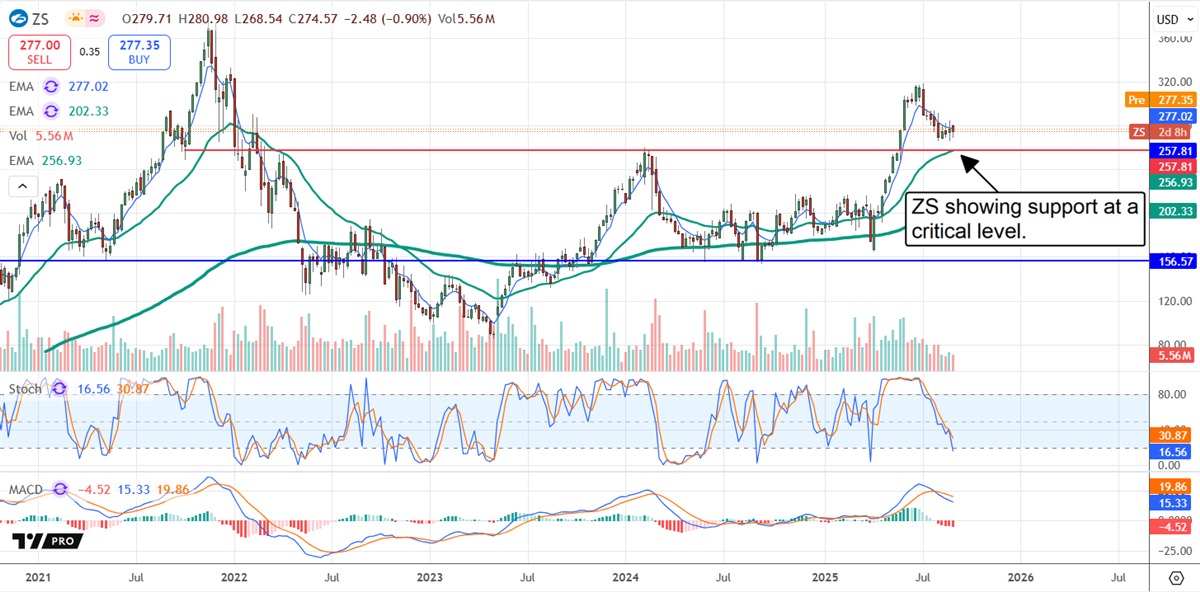Click the -25.00 MACD scale value

coord(1177,551)
